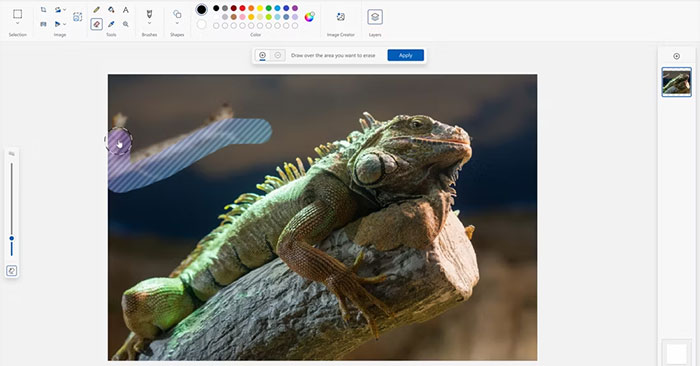The image size is (700, 366).
Task: Click the add new layer plus icon
Action: click(x=677, y=56)
